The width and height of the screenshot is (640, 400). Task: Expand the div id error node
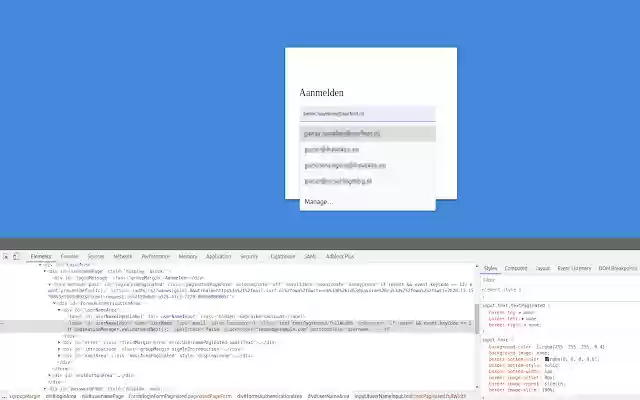(x=59, y=342)
